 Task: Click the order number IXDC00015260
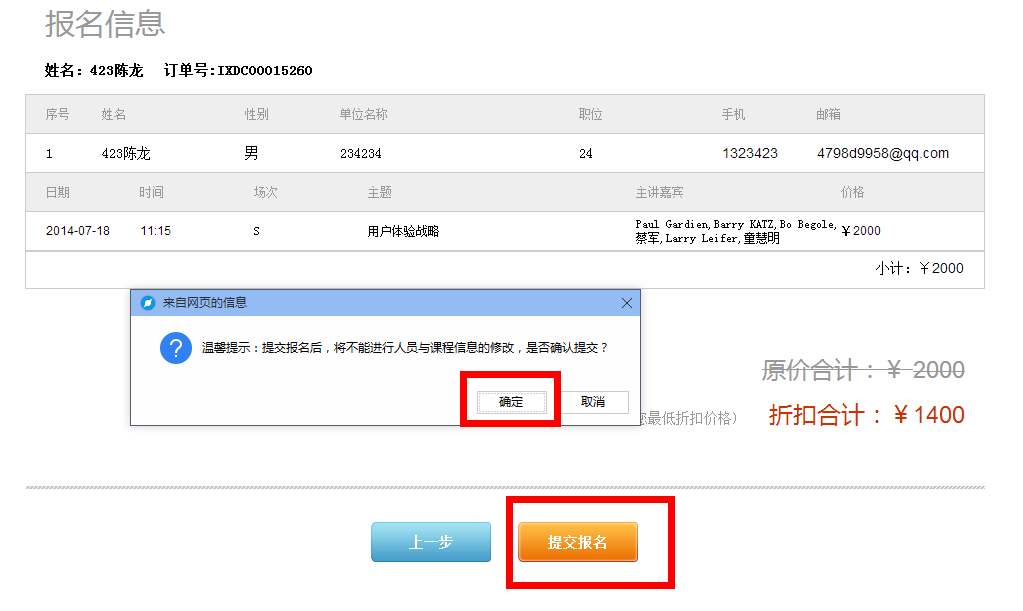click(265, 71)
